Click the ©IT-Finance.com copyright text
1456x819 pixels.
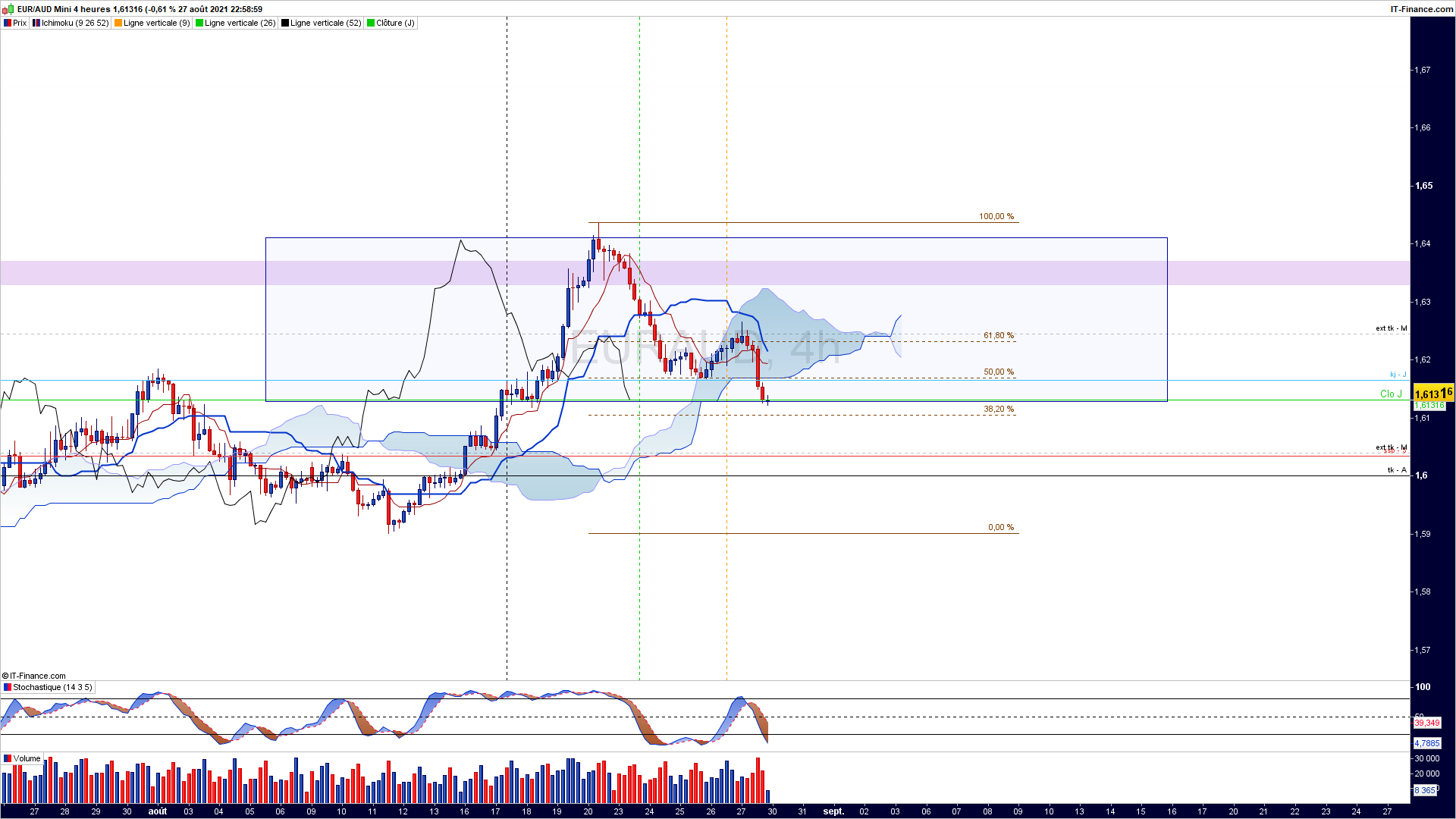click(x=34, y=676)
